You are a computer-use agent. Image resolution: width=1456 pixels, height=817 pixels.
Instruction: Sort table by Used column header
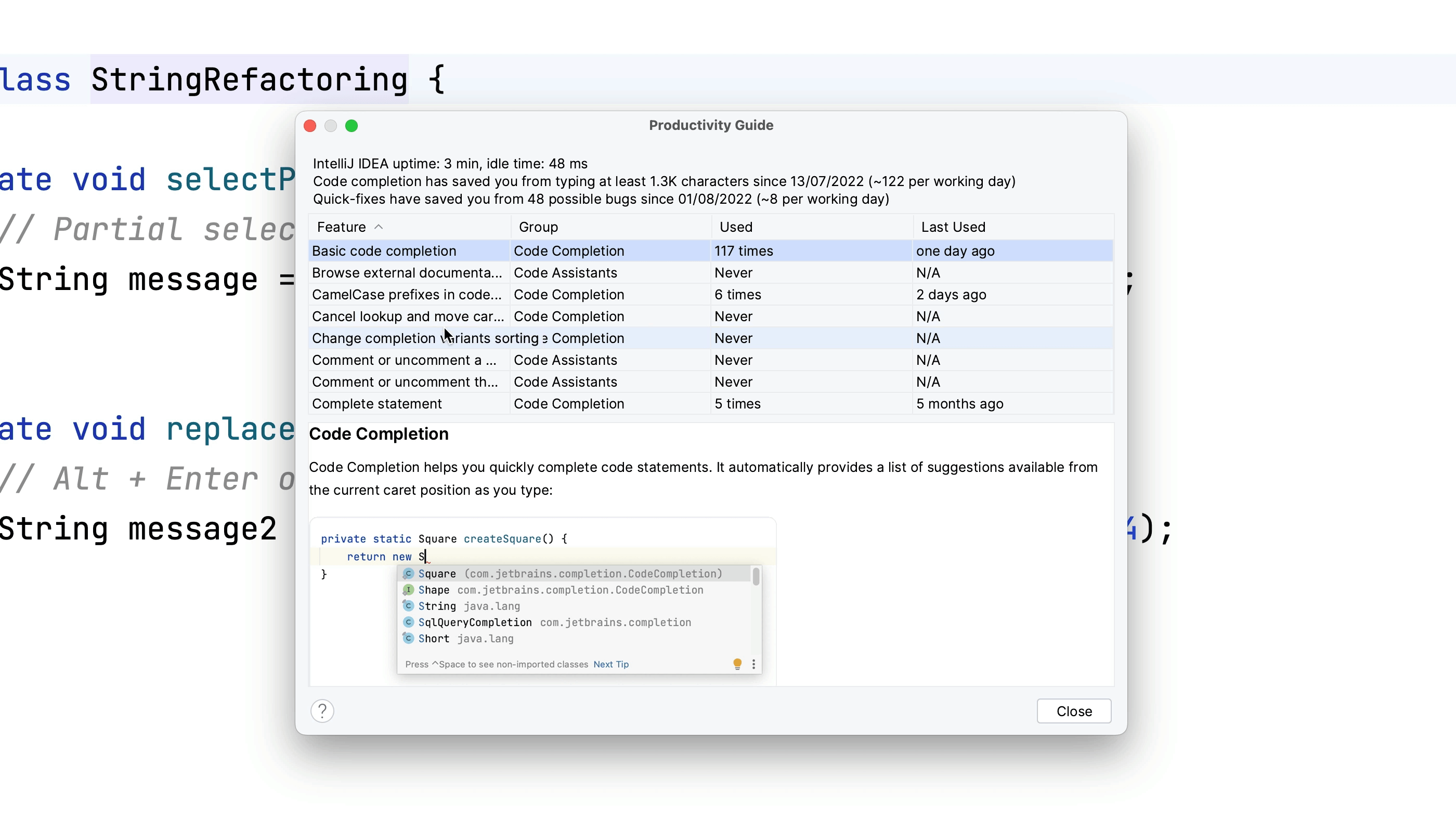[736, 227]
